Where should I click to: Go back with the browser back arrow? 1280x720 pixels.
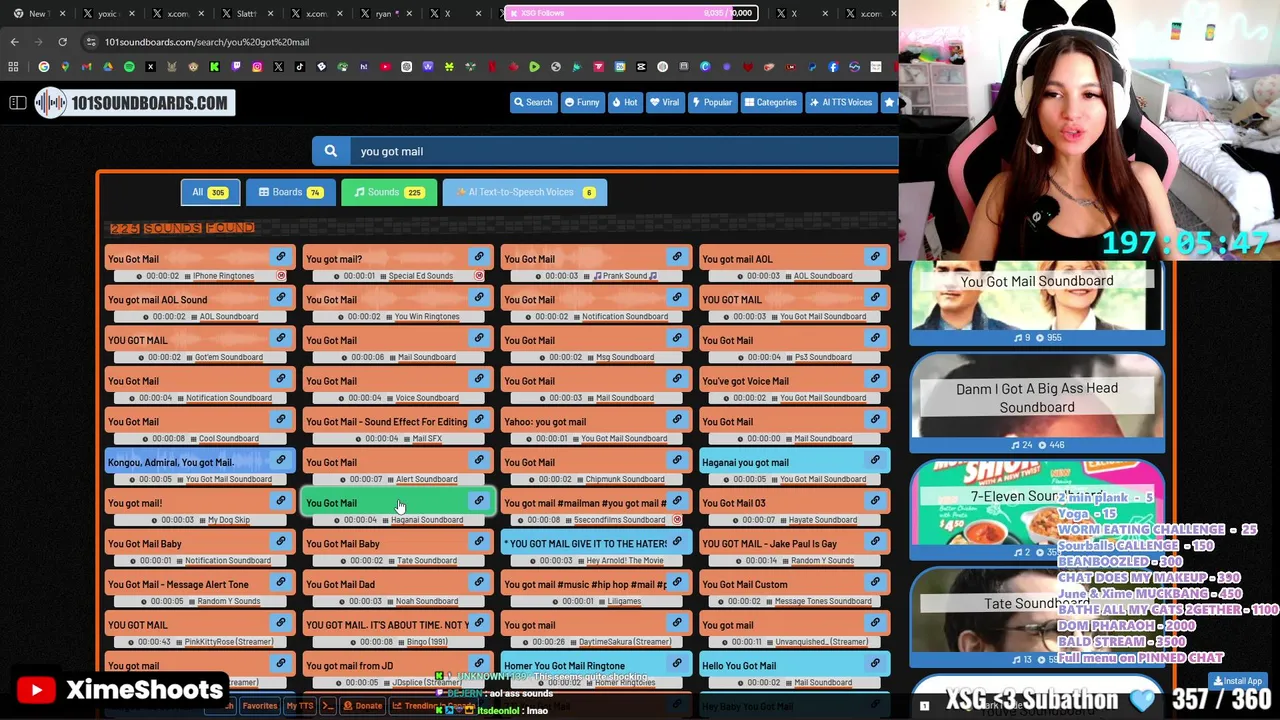(x=14, y=42)
